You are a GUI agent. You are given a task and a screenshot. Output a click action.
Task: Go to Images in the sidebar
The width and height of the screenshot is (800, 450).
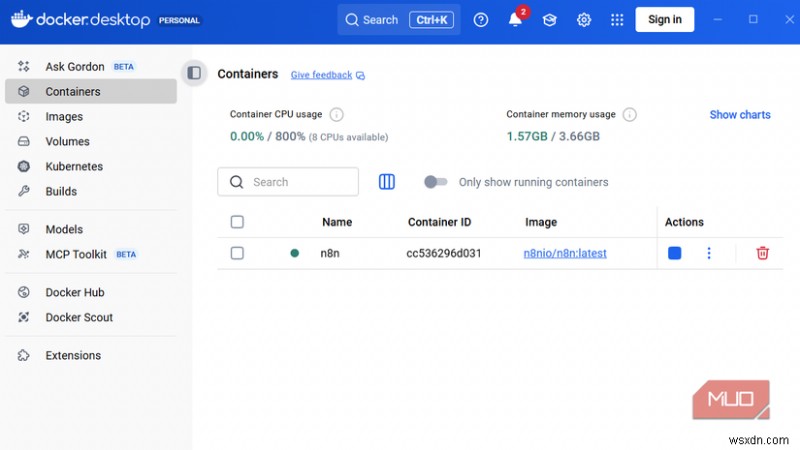pos(91,116)
